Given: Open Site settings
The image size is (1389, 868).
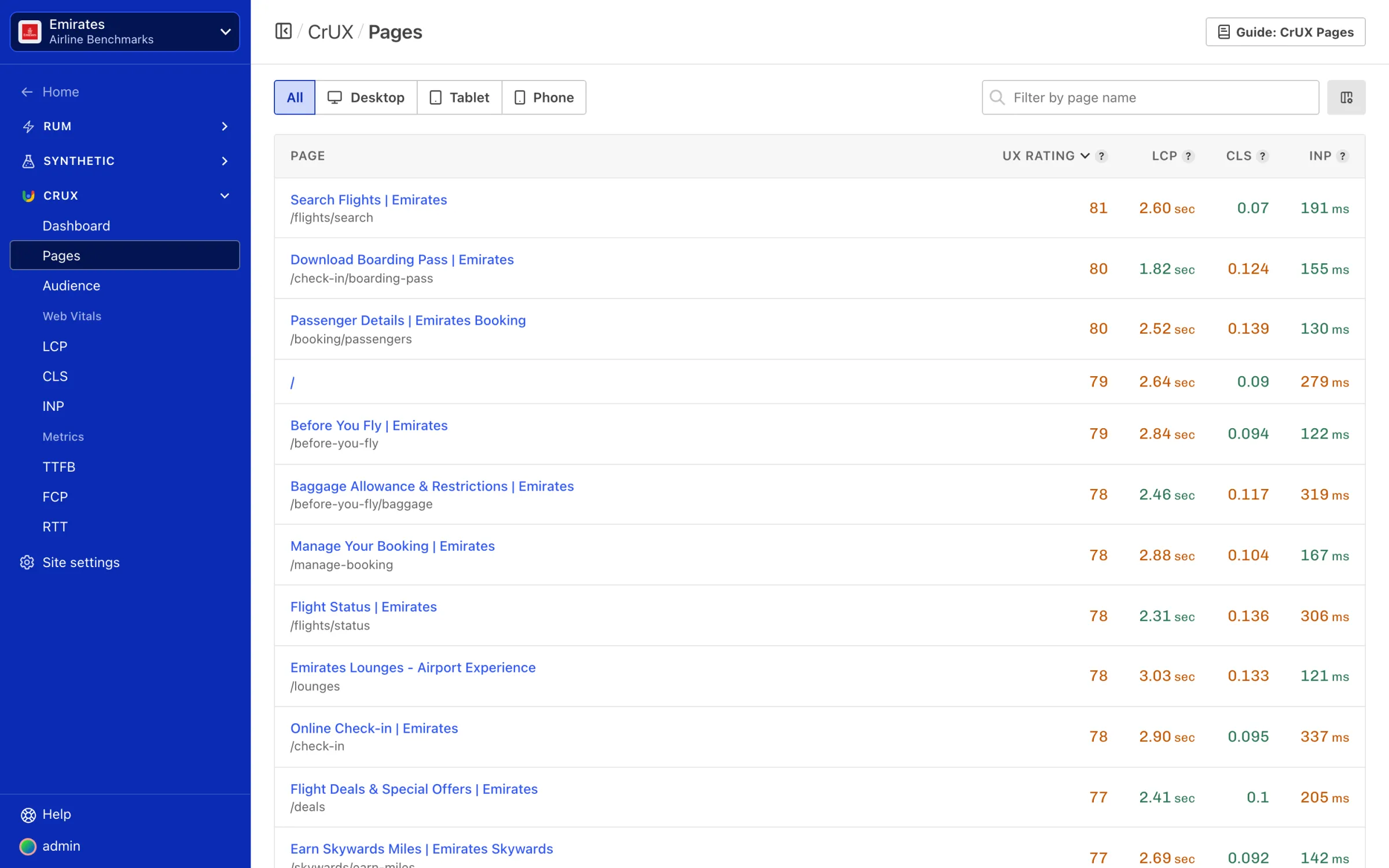Looking at the screenshot, I should pyautogui.click(x=81, y=562).
